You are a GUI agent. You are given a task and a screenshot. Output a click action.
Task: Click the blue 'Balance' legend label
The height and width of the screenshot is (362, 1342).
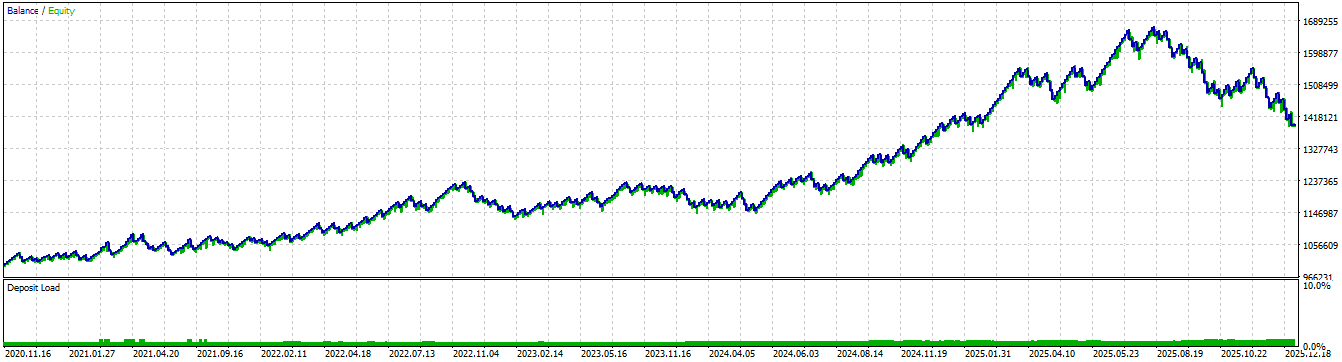[x=23, y=10]
